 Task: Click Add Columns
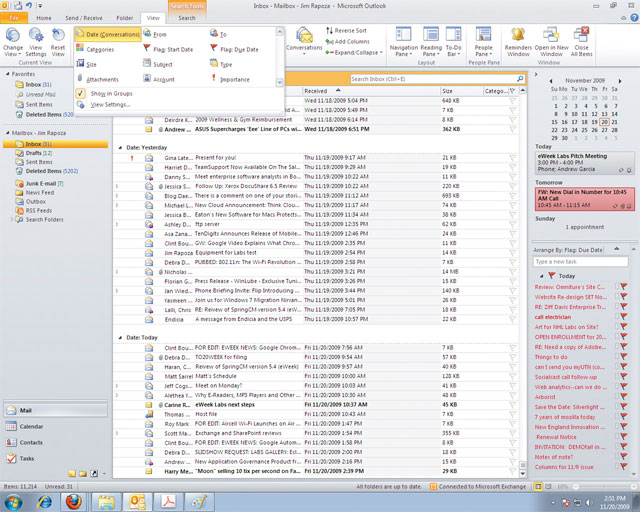pos(347,42)
